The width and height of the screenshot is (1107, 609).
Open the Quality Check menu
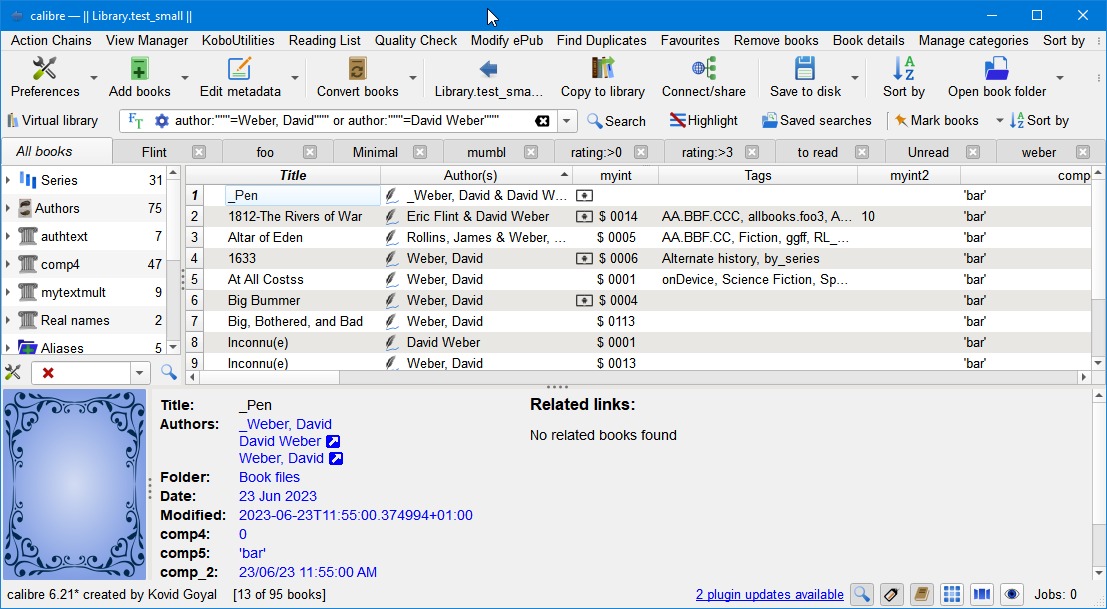point(415,40)
